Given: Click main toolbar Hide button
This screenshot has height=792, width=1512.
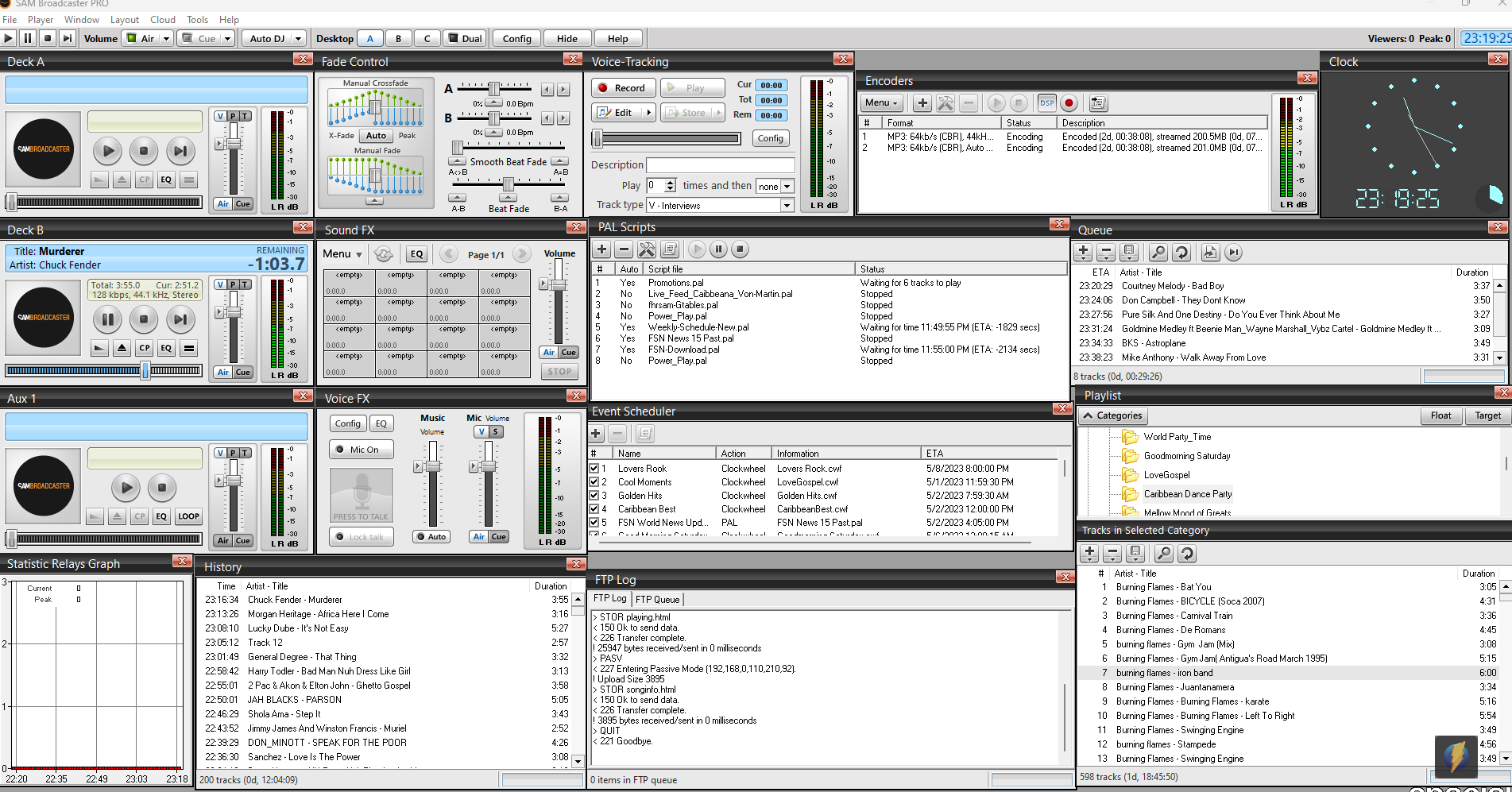Looking at the screenshot, I should pos(567,38).
